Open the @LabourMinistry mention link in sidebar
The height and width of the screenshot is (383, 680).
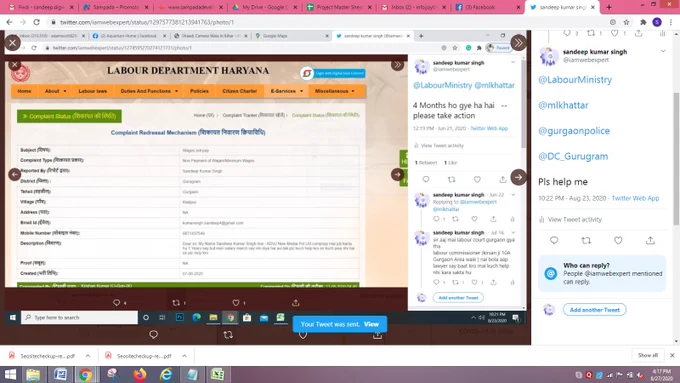tap(575, 80)
